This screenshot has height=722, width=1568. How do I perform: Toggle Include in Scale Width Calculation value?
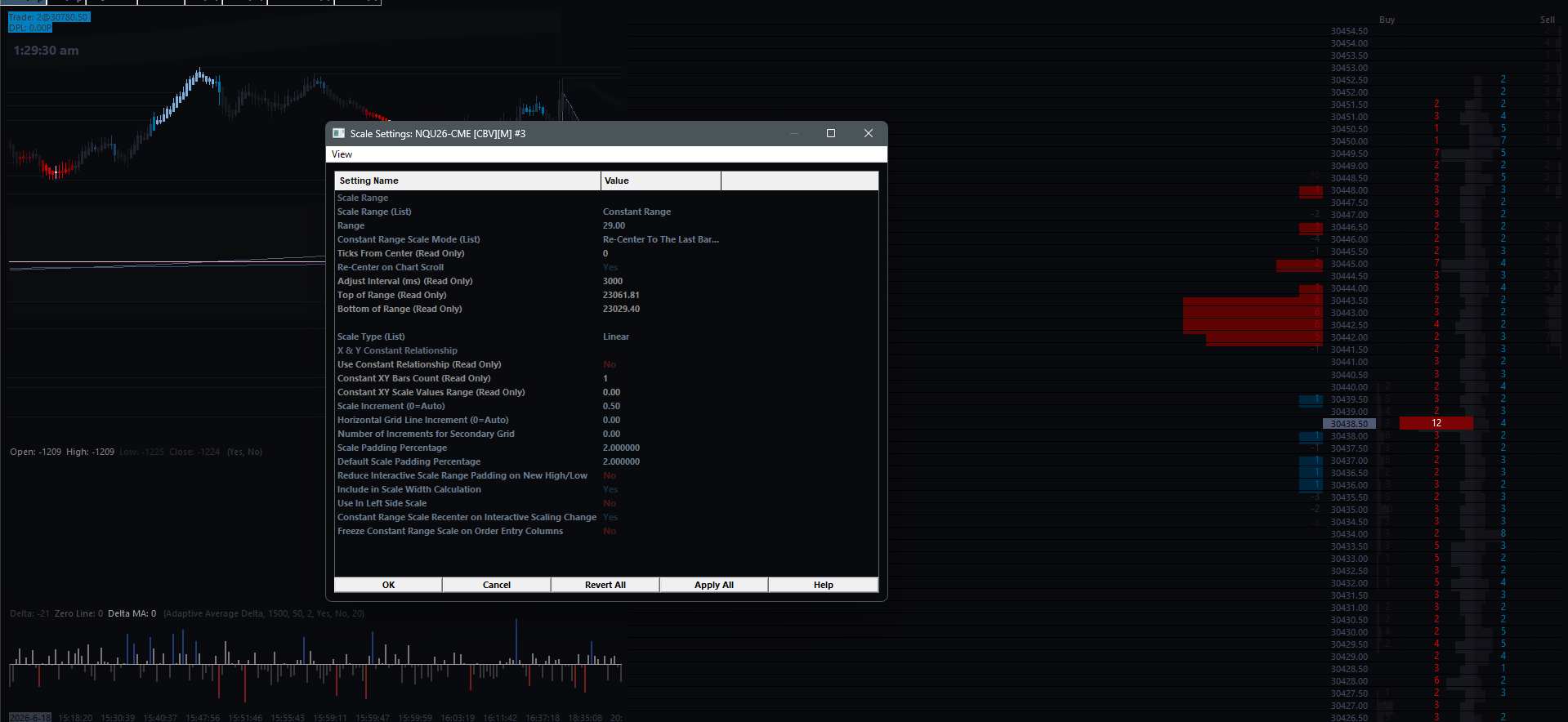pyautogui.click(x=610, y=489)
